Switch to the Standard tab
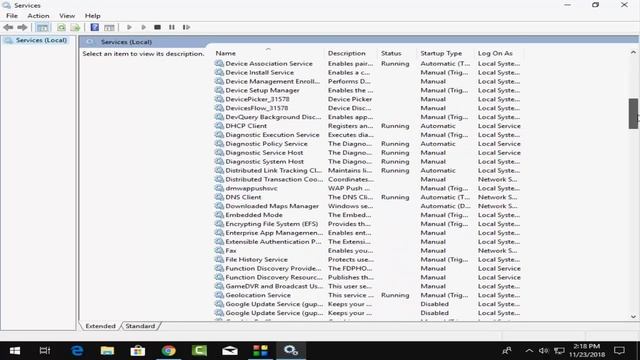This screenshot has height=360, width=640. (x=140, y=326)
